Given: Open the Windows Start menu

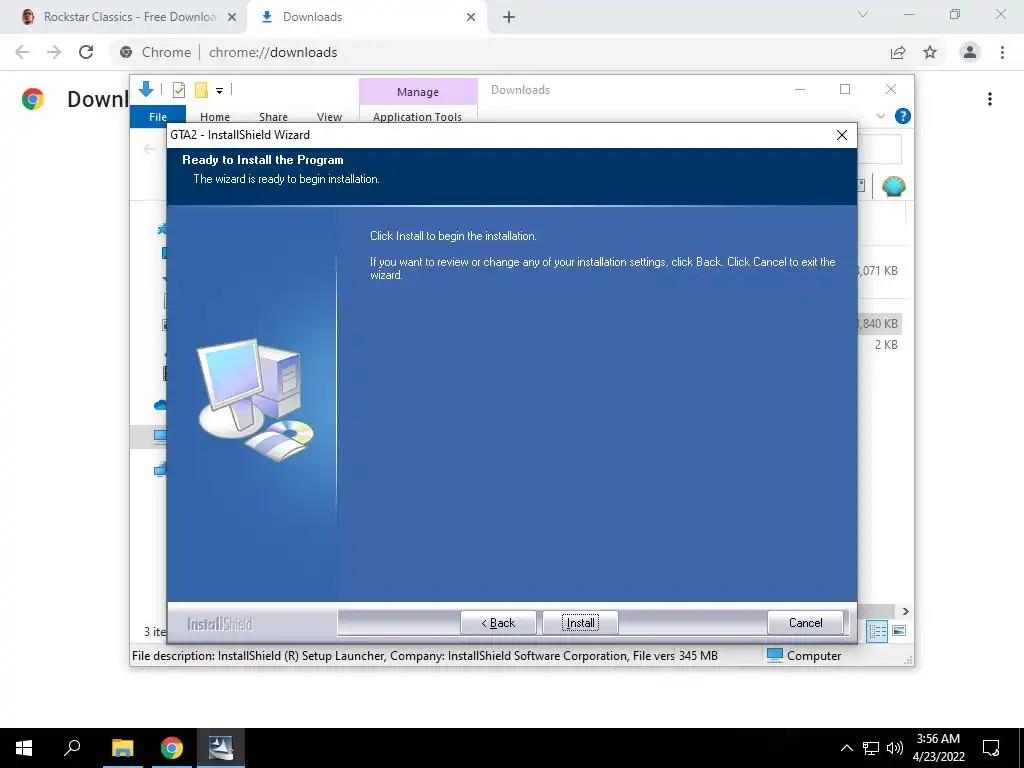Looking at the screenshot, I should 24,748.
